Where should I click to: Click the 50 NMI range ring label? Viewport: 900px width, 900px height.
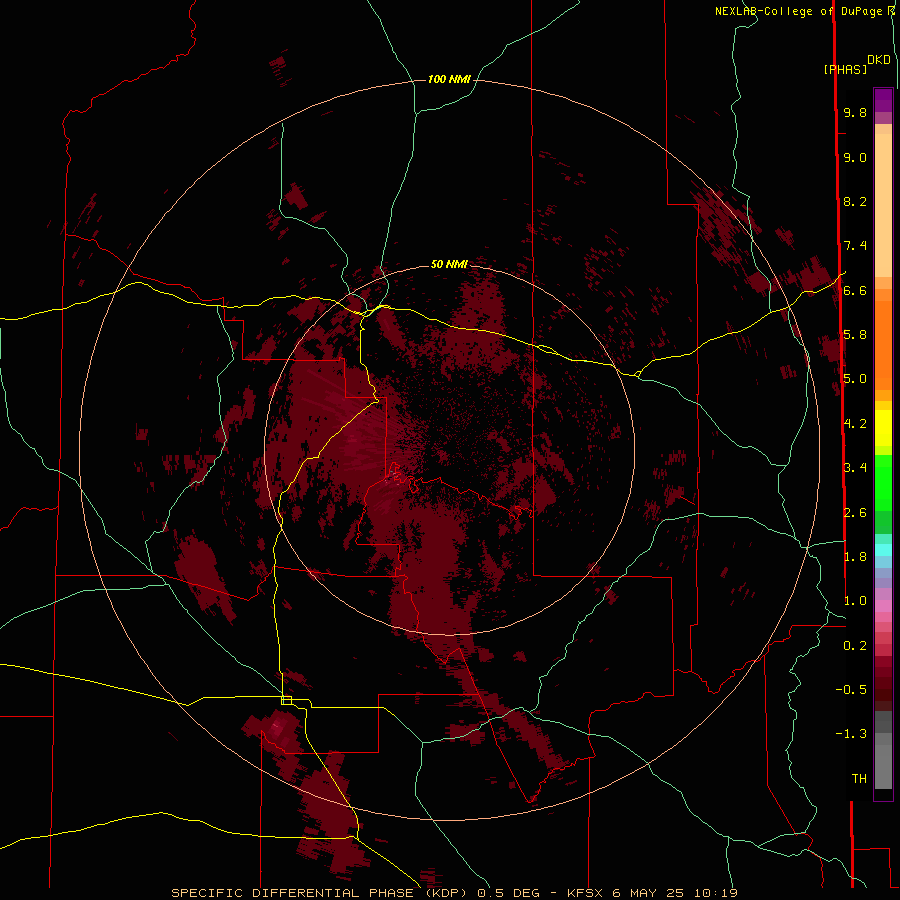449,264
